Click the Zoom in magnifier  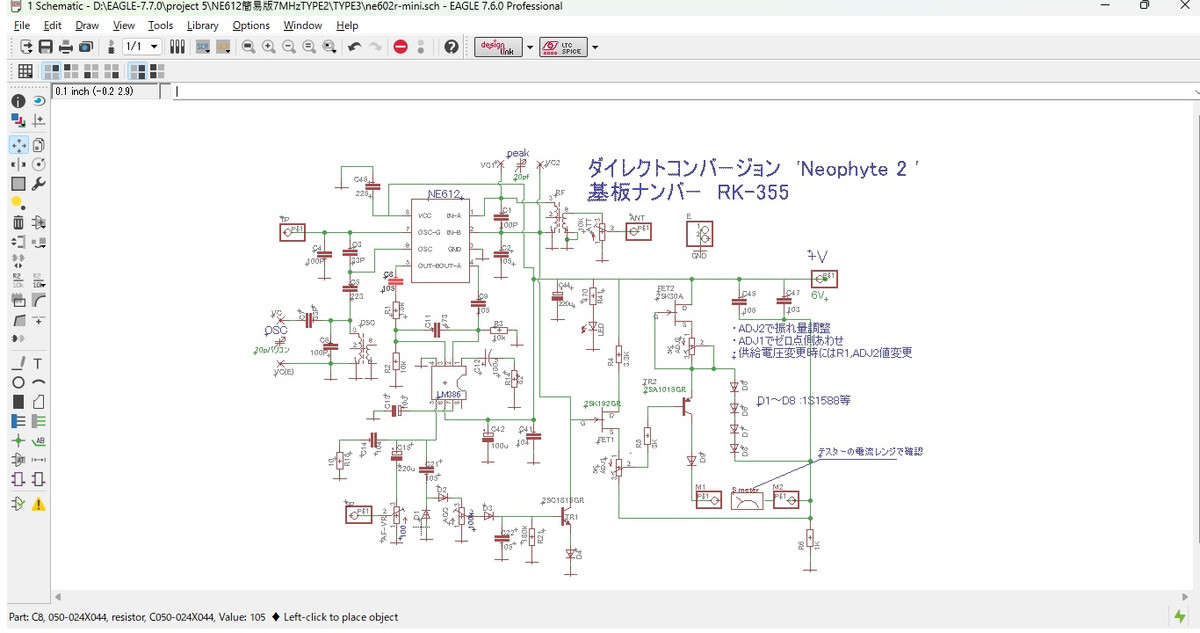[x=268, y=47]
